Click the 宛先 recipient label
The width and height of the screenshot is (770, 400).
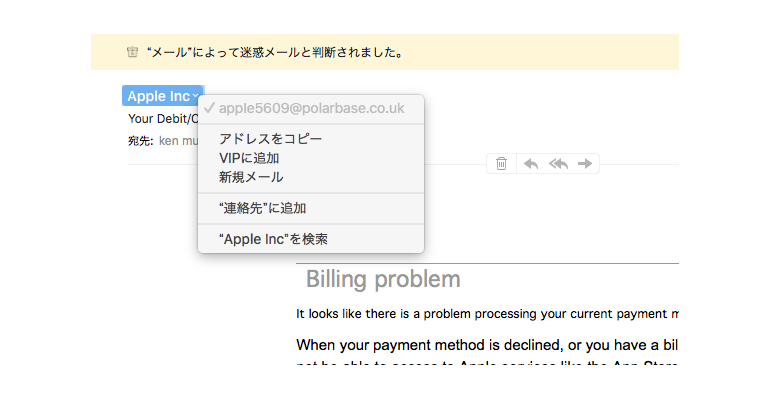(x=138, y=141)
